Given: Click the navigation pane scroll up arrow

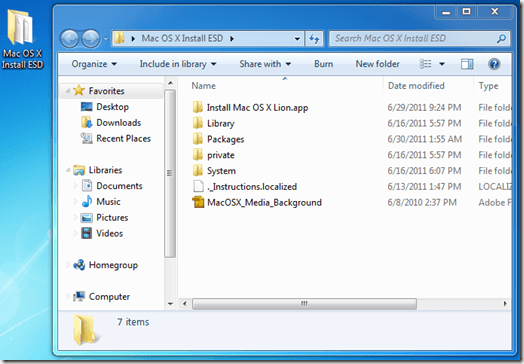Looking at the screenshot, I should coord(170,83).
